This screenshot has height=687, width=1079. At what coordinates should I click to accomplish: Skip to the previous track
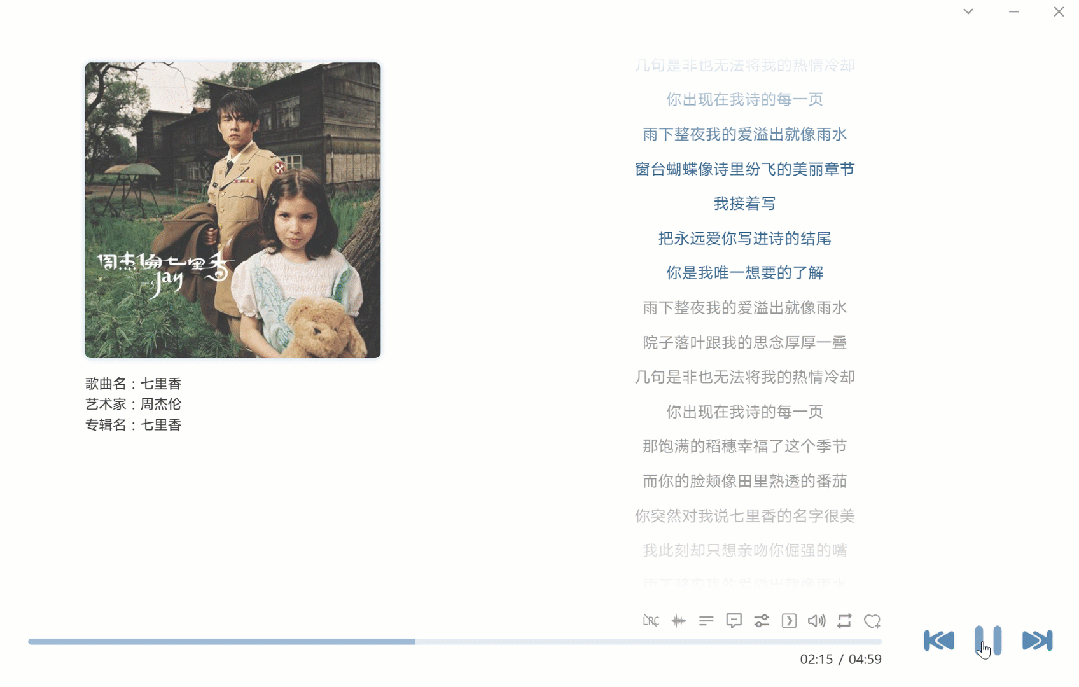938,641
